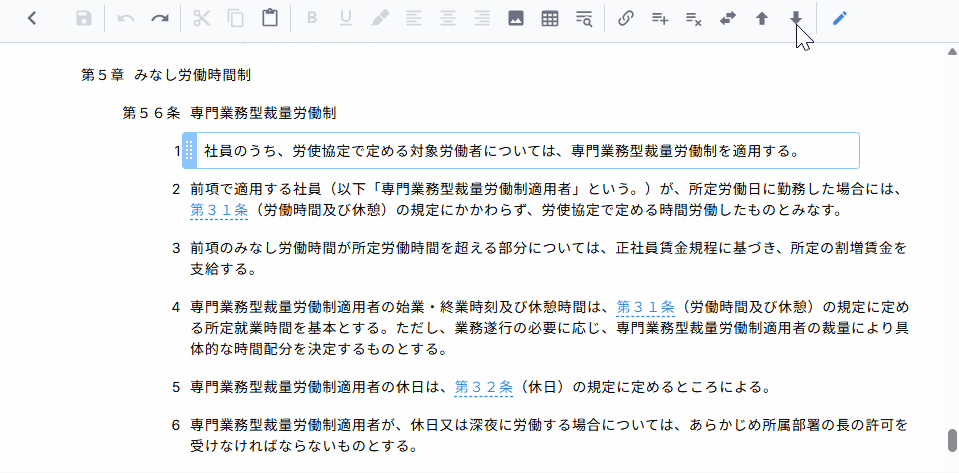This screenshot has height=473, width=959.
Task: Click the copy icon
Action: click(235, 18)
